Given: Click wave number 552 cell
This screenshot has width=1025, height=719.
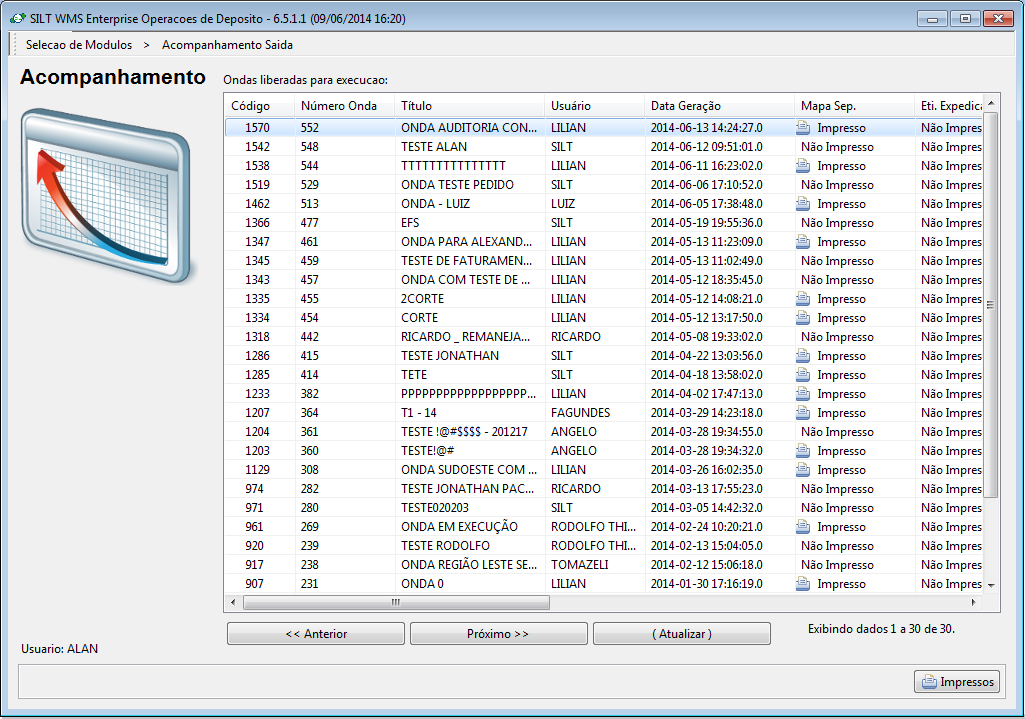Looking at the screenshot, I should tap(310, 128).
